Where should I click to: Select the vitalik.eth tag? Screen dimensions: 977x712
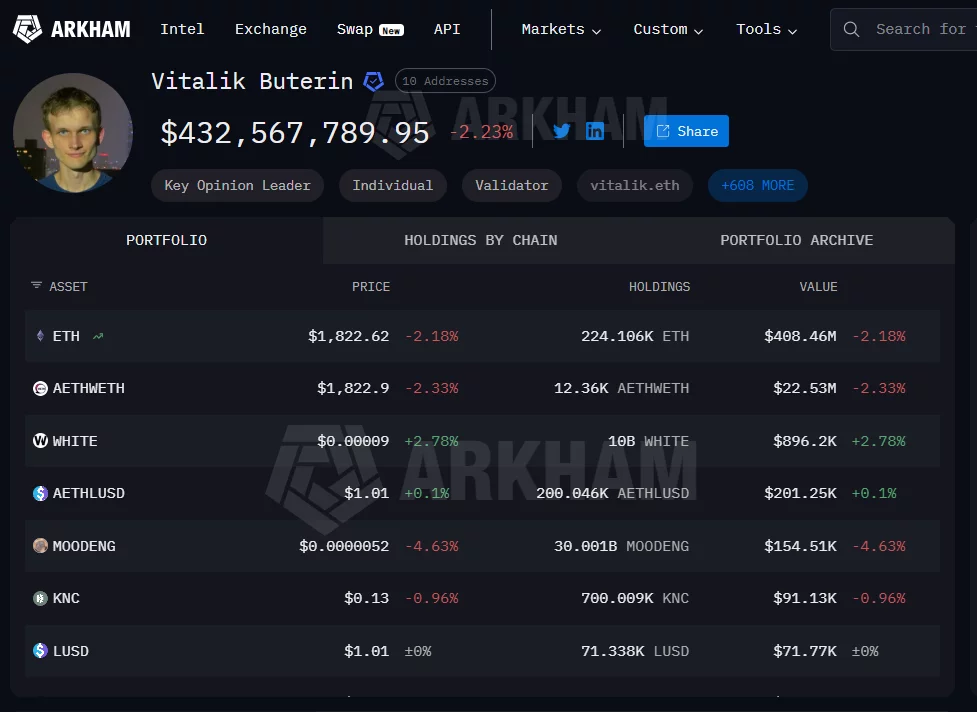tap(634, 185)
